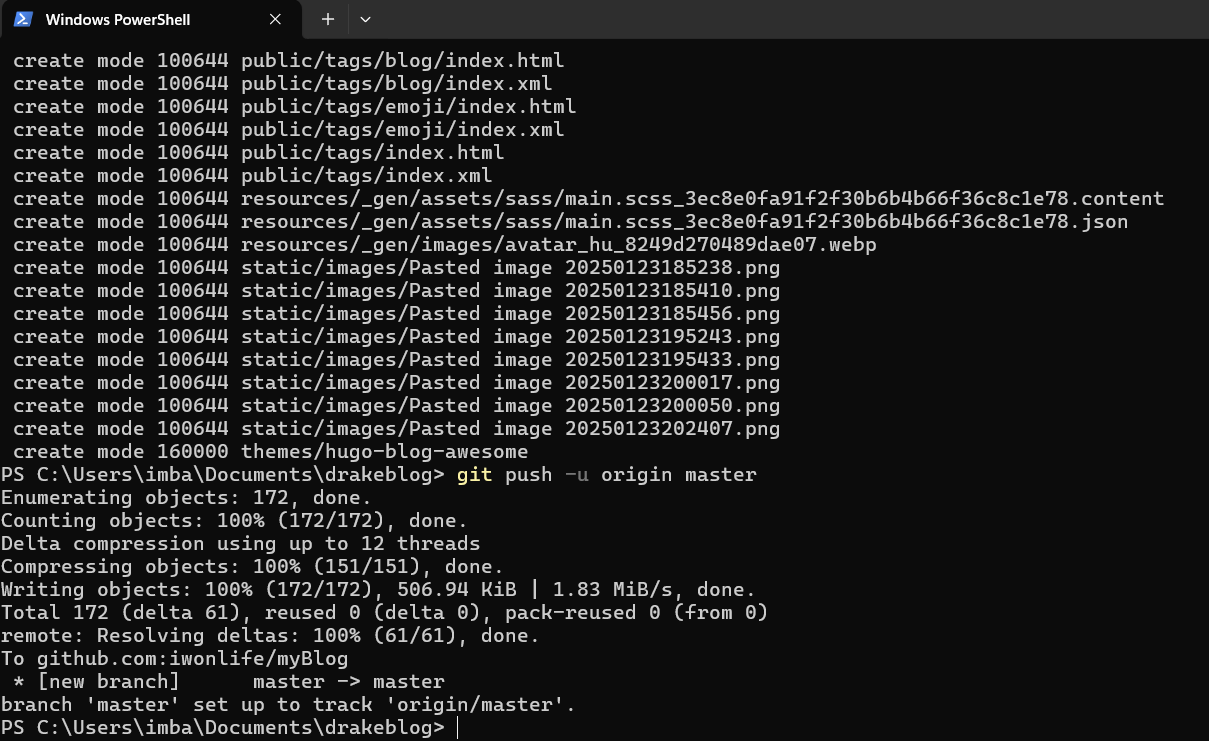This screenshot has height=741, width=1209.
Task: Click the 'git push -u origin master' command
Action: point(606,475)
